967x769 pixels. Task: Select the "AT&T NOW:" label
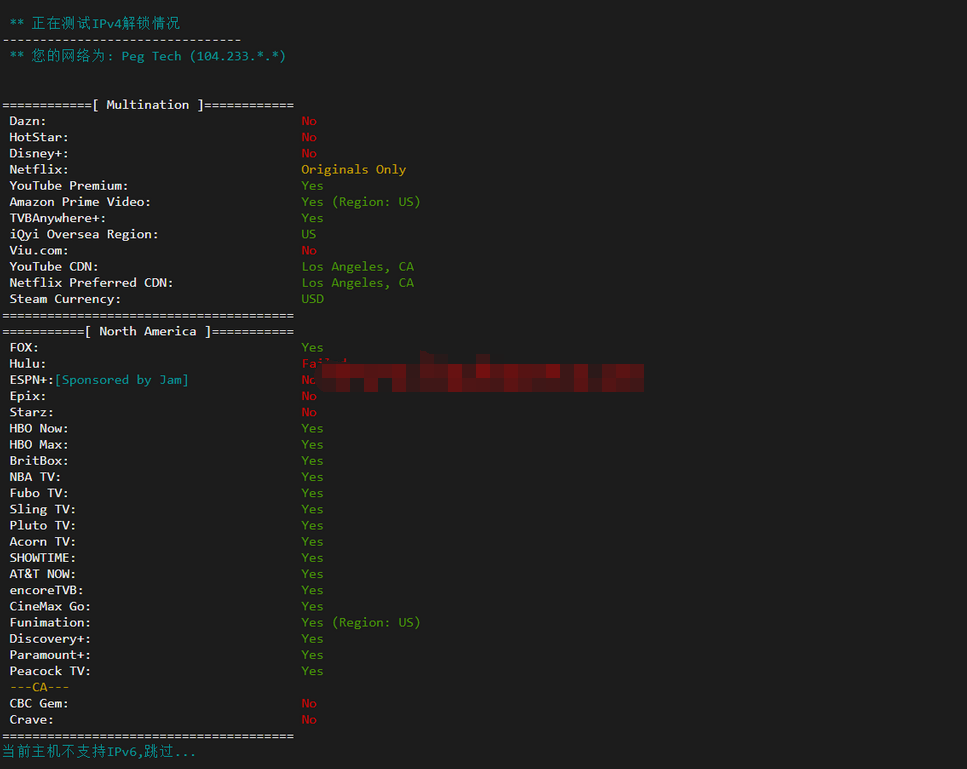43,574
